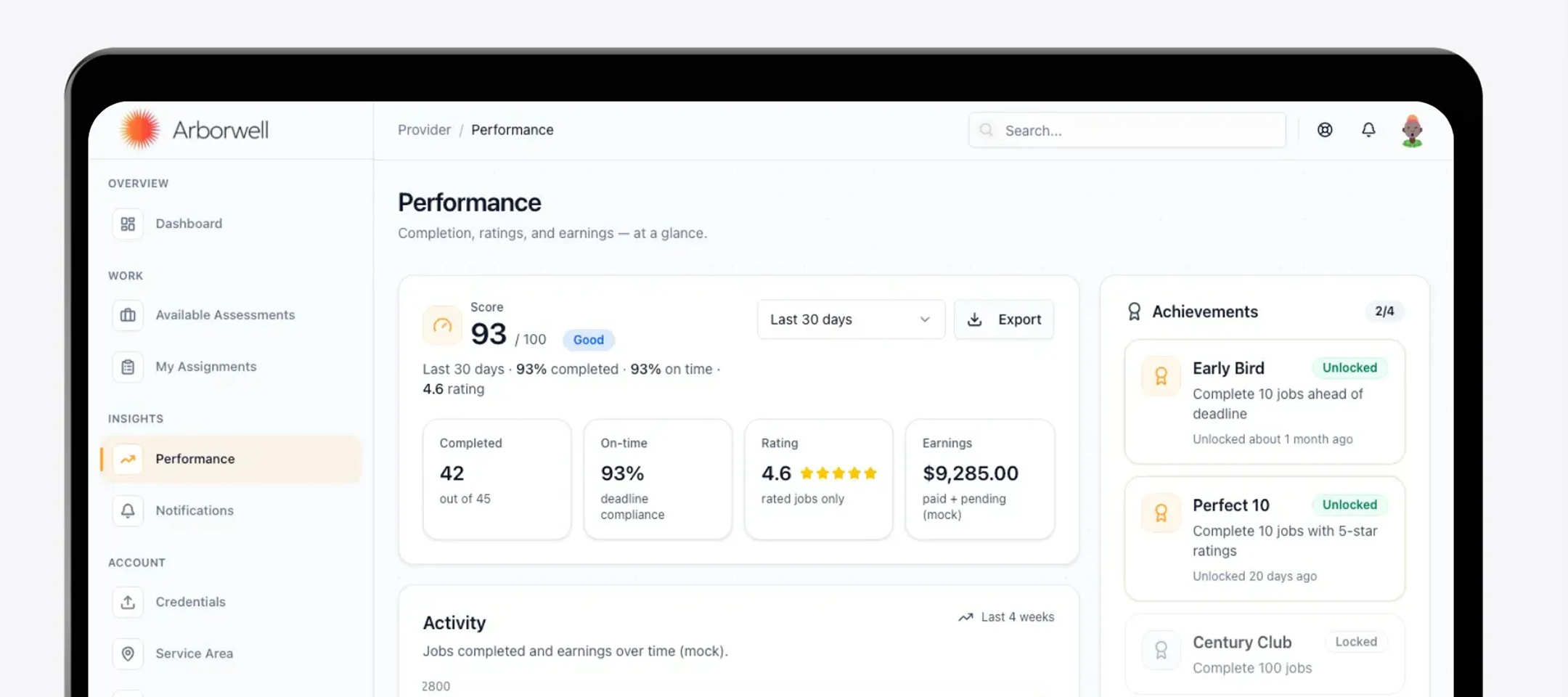Select the Earnings $9,285.00 value
1568x697 pixels.
[971, 473]
